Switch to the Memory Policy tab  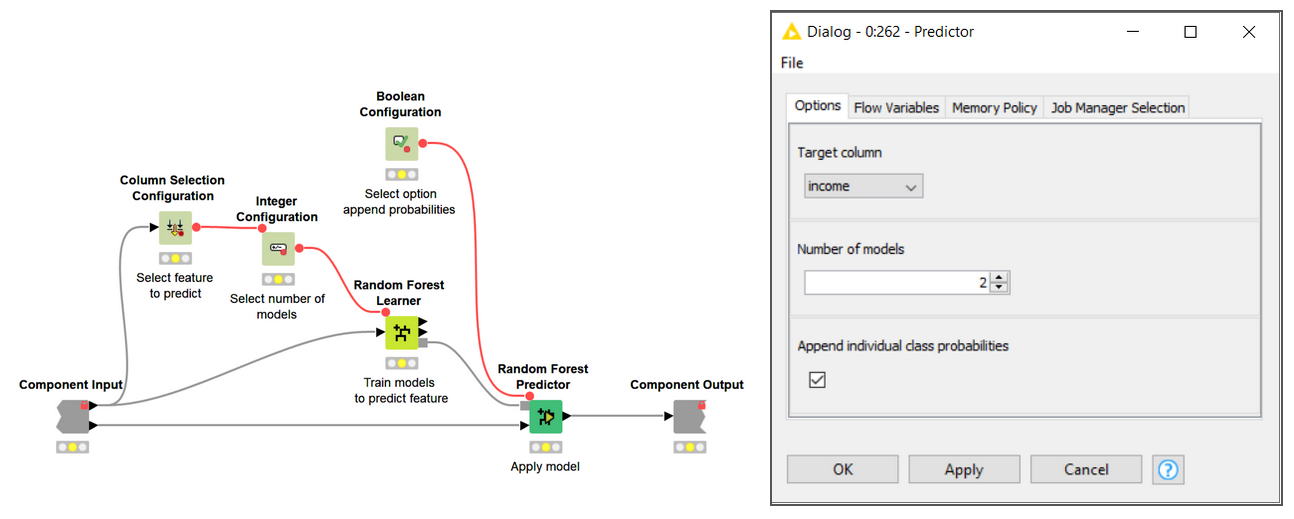pyautogui.click(x=994, y=107)
